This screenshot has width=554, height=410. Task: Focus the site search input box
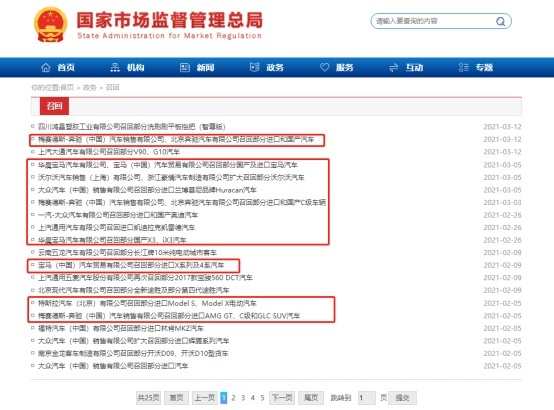pos(435,21)
